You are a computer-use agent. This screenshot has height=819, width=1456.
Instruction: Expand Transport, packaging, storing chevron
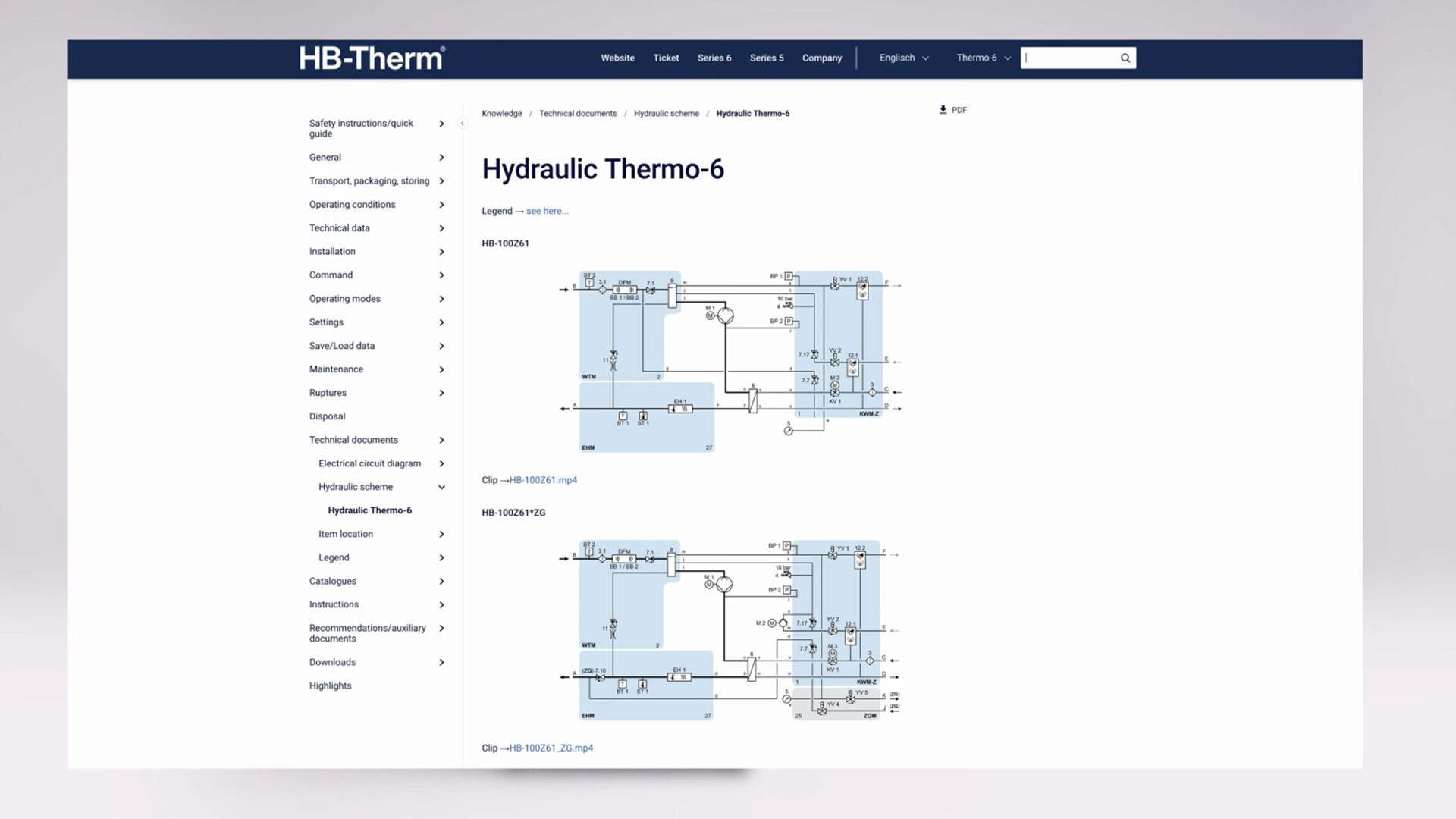click(x=441, y=181)
